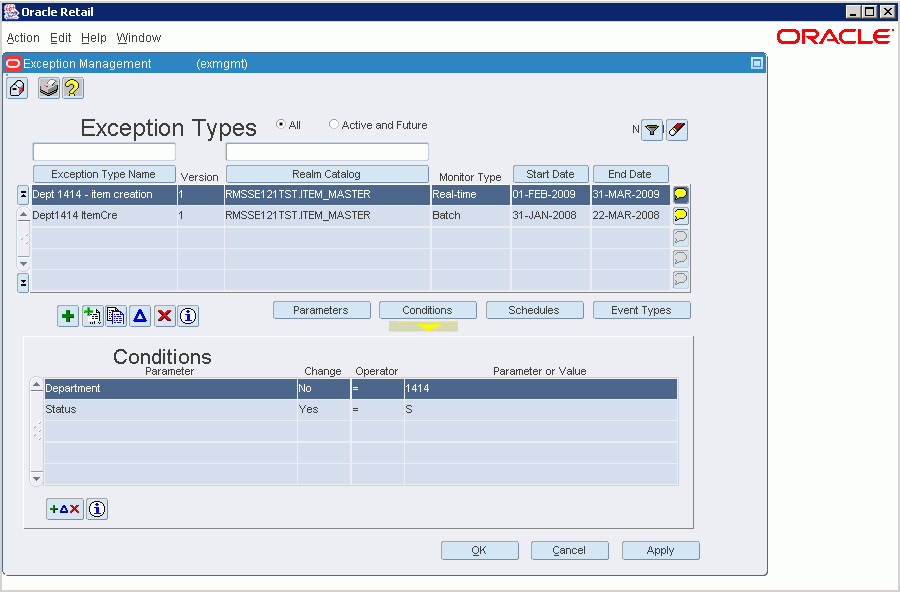Clear filter with the eraser icon
The image size is (900, 592).
[677, 130]
